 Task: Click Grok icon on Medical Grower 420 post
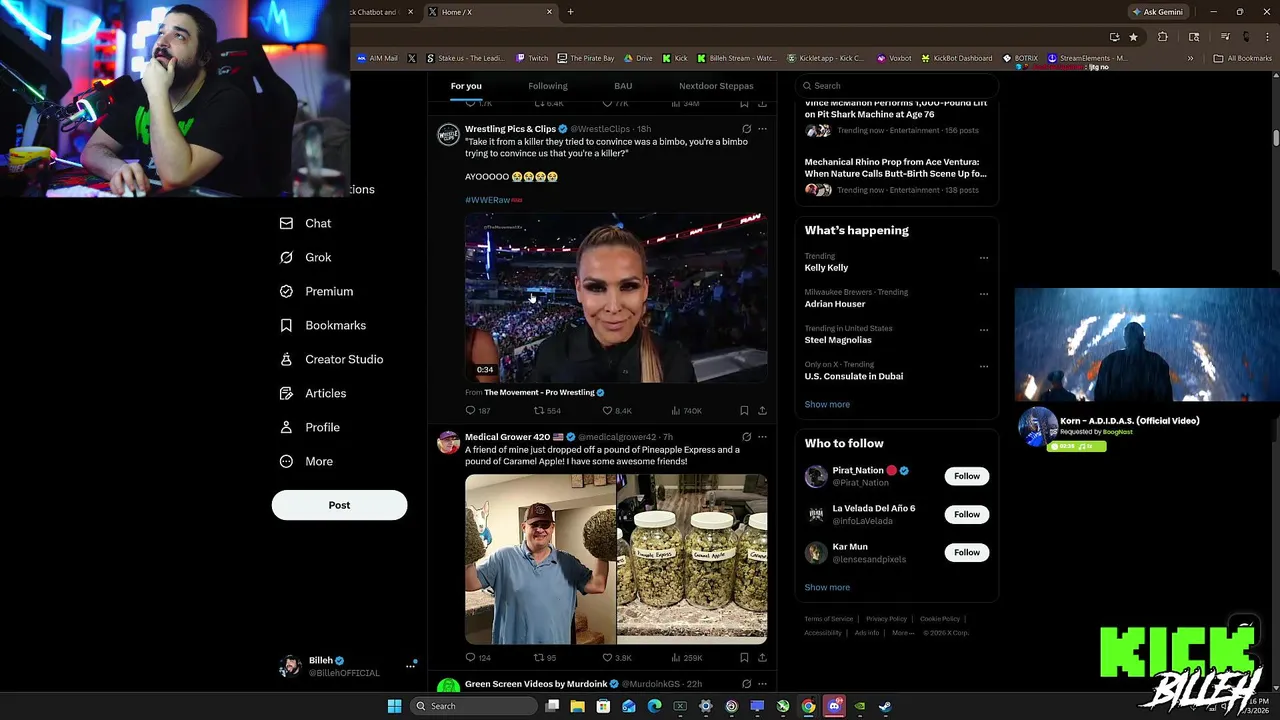[x=746, y=437]
